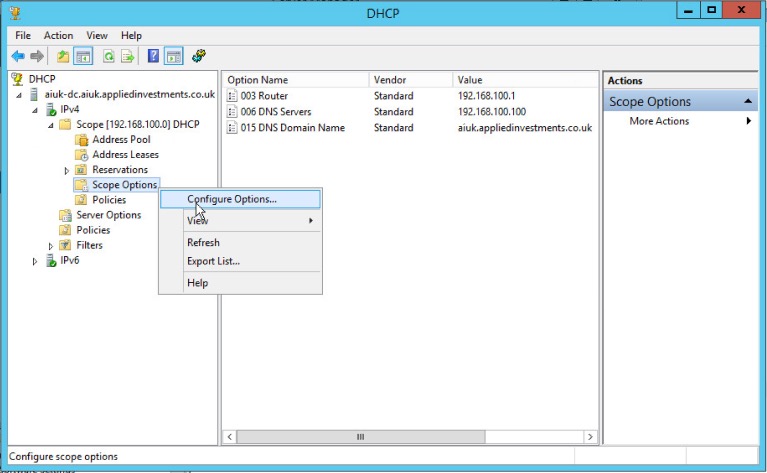Choose Configure Options from context menu
This screenshot has width=767, height=473.
(232, 199)
